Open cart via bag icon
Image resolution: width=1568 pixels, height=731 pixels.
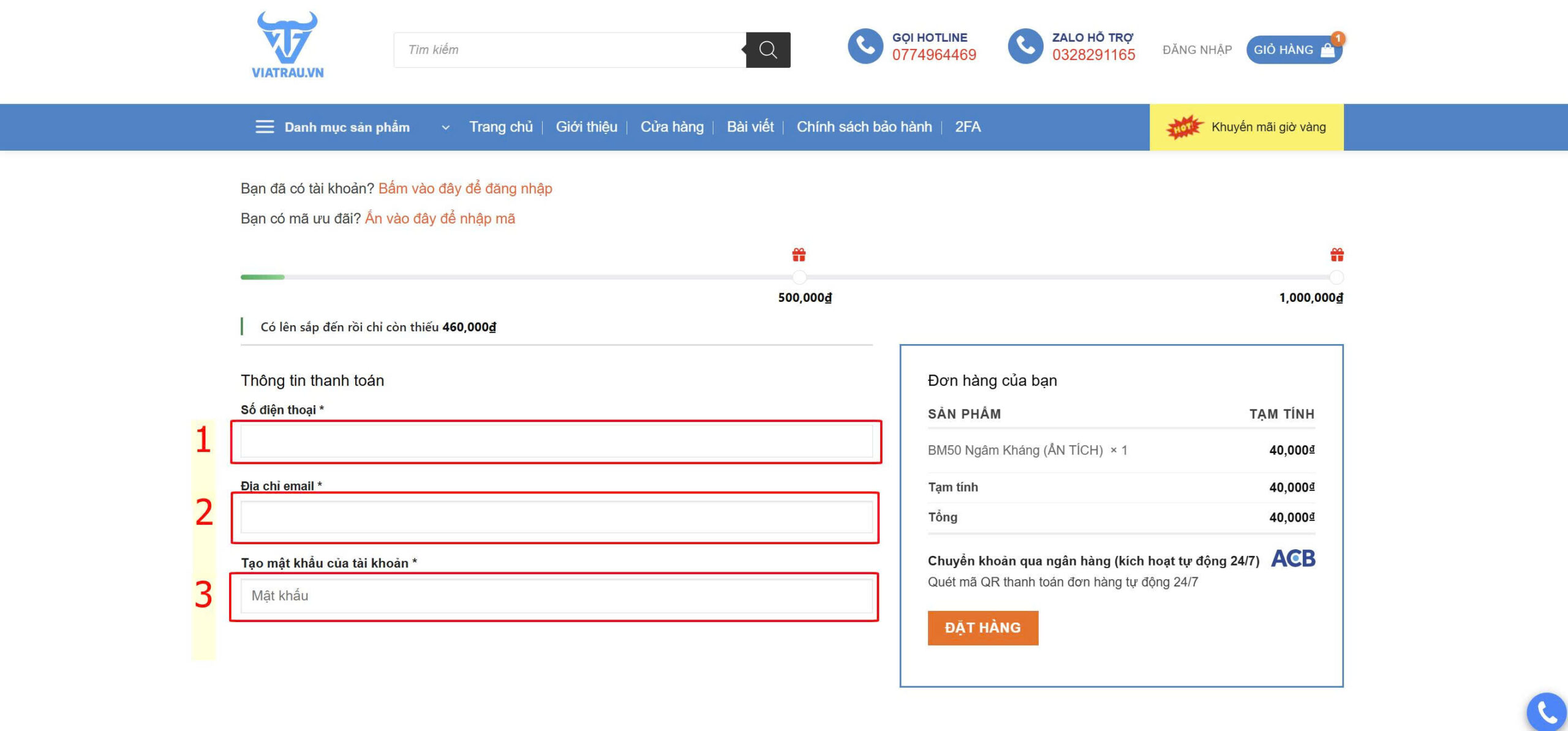tap(1327, 50)
